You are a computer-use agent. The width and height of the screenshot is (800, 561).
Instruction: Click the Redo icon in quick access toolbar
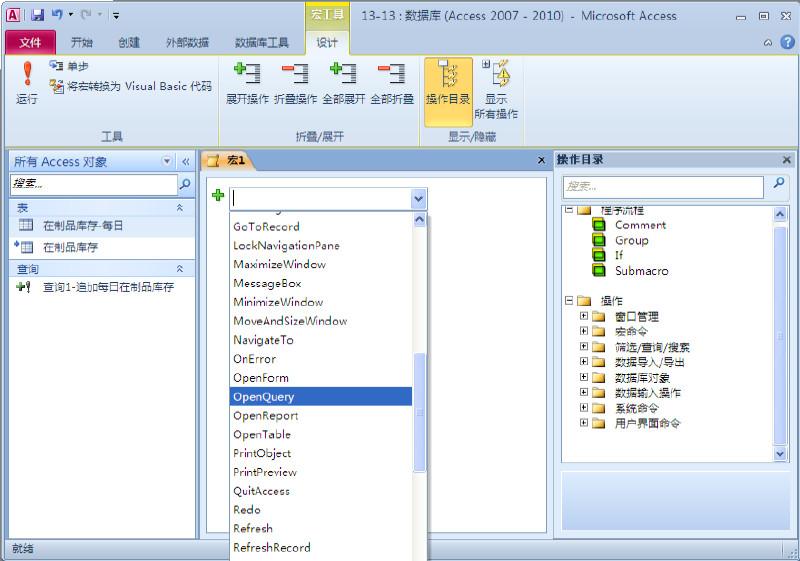tap(86, 15)
